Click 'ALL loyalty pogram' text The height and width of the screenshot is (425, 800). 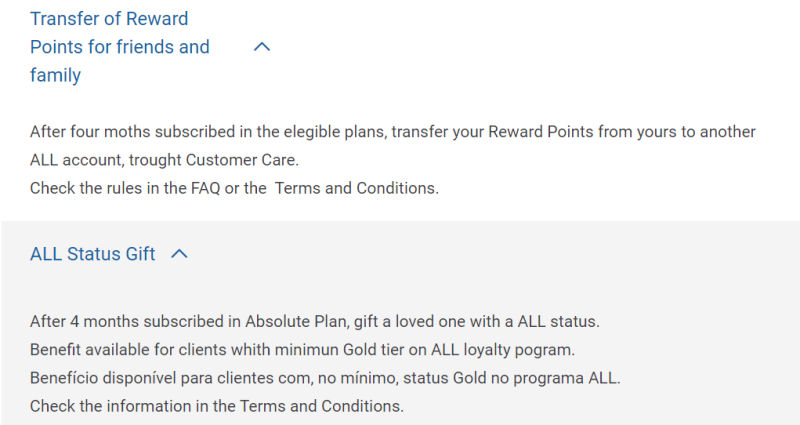[x=516, y=350]
